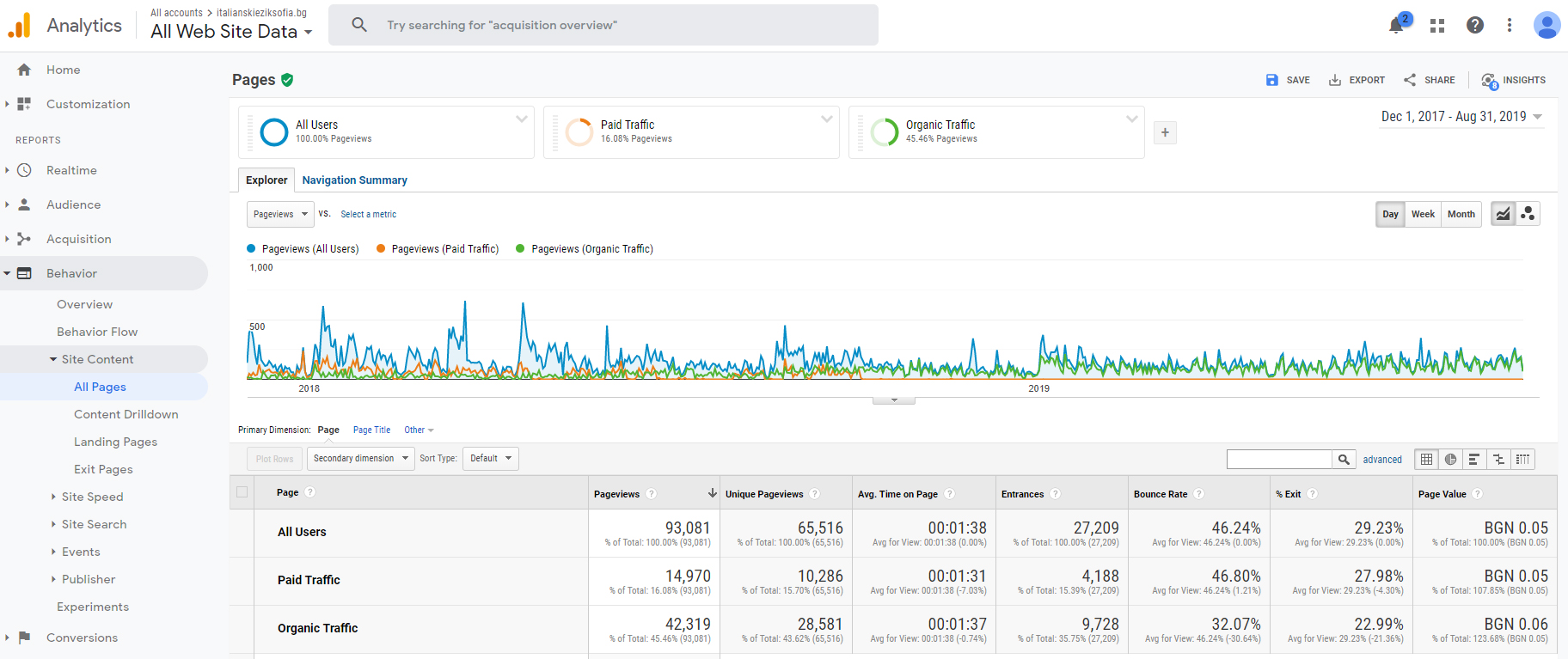Click the advanced filter link
The image size is (1568, 659).
pos(1382,460)
